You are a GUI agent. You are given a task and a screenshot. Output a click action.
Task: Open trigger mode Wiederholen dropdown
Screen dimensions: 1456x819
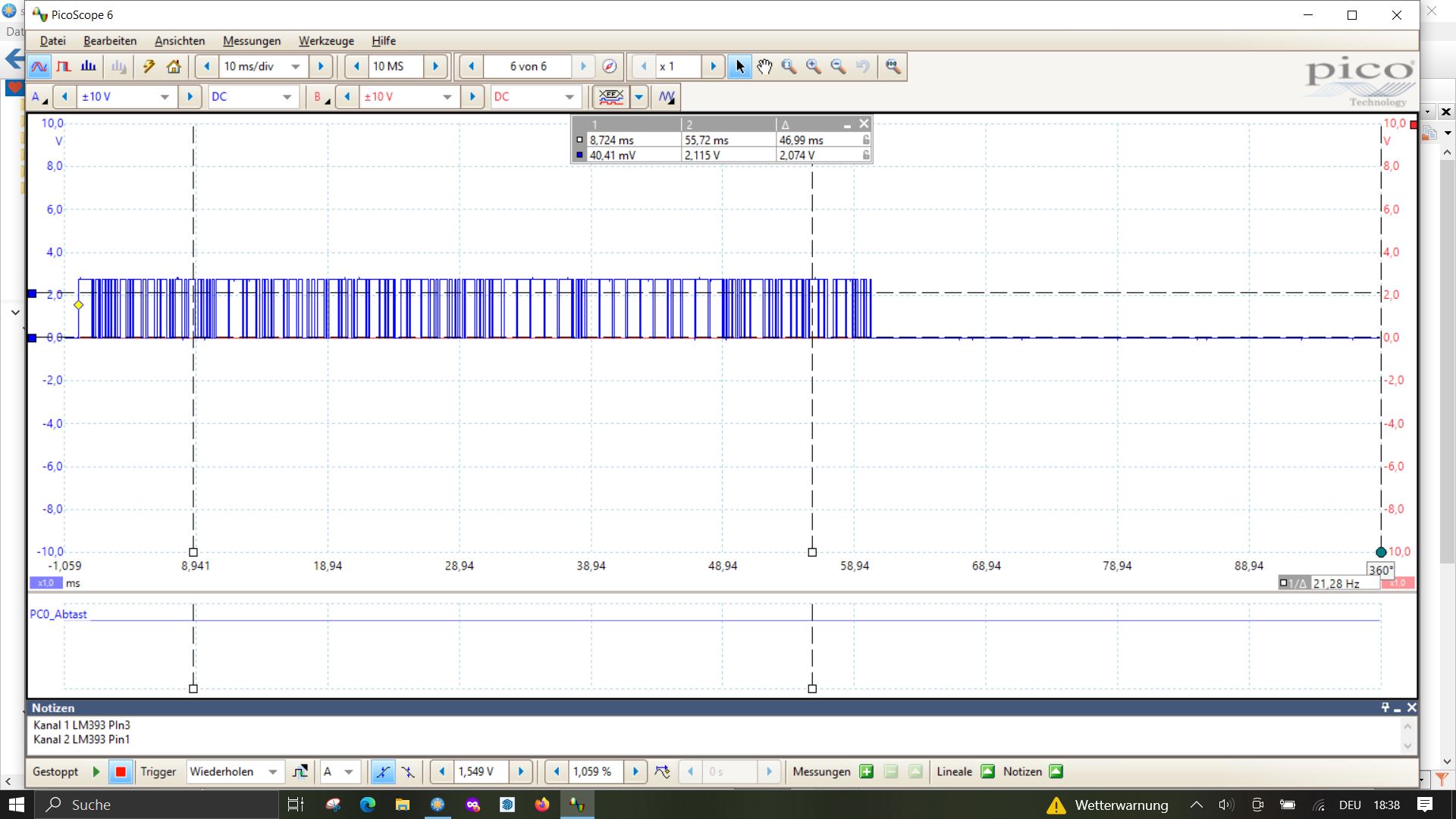tap(272, 772)
